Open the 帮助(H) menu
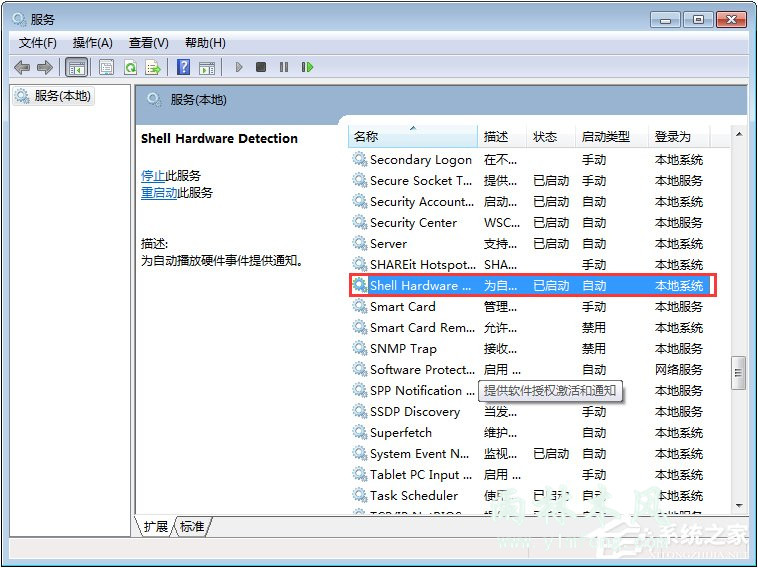 point(205,43)
